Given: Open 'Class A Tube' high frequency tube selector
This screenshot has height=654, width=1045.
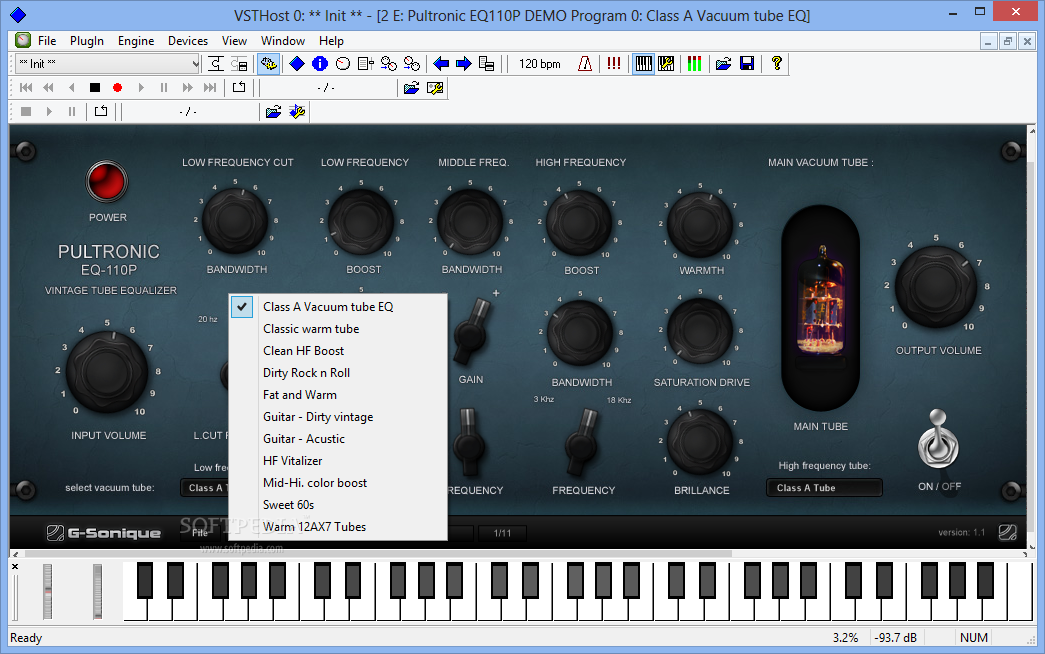Looking at the screenshot, I should pos(824,487).
